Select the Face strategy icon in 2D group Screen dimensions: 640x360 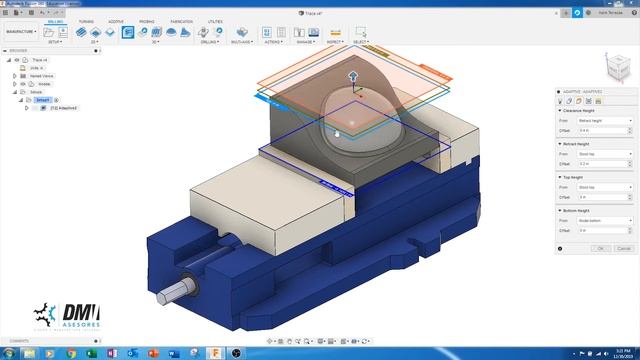coord(110,32)
